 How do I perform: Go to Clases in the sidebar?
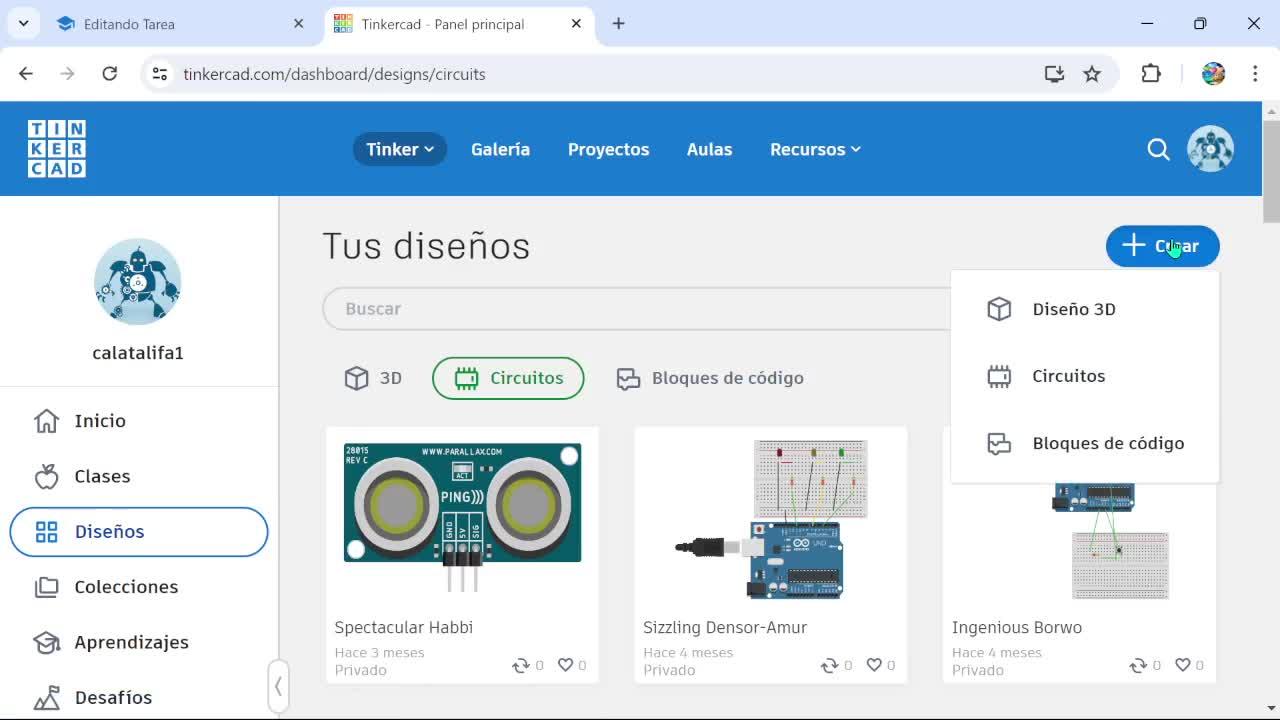(139, 476)
